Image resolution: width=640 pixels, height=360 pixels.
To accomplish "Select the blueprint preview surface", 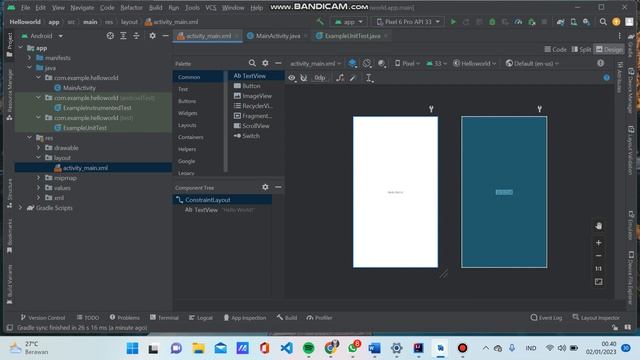I will 504,192.
